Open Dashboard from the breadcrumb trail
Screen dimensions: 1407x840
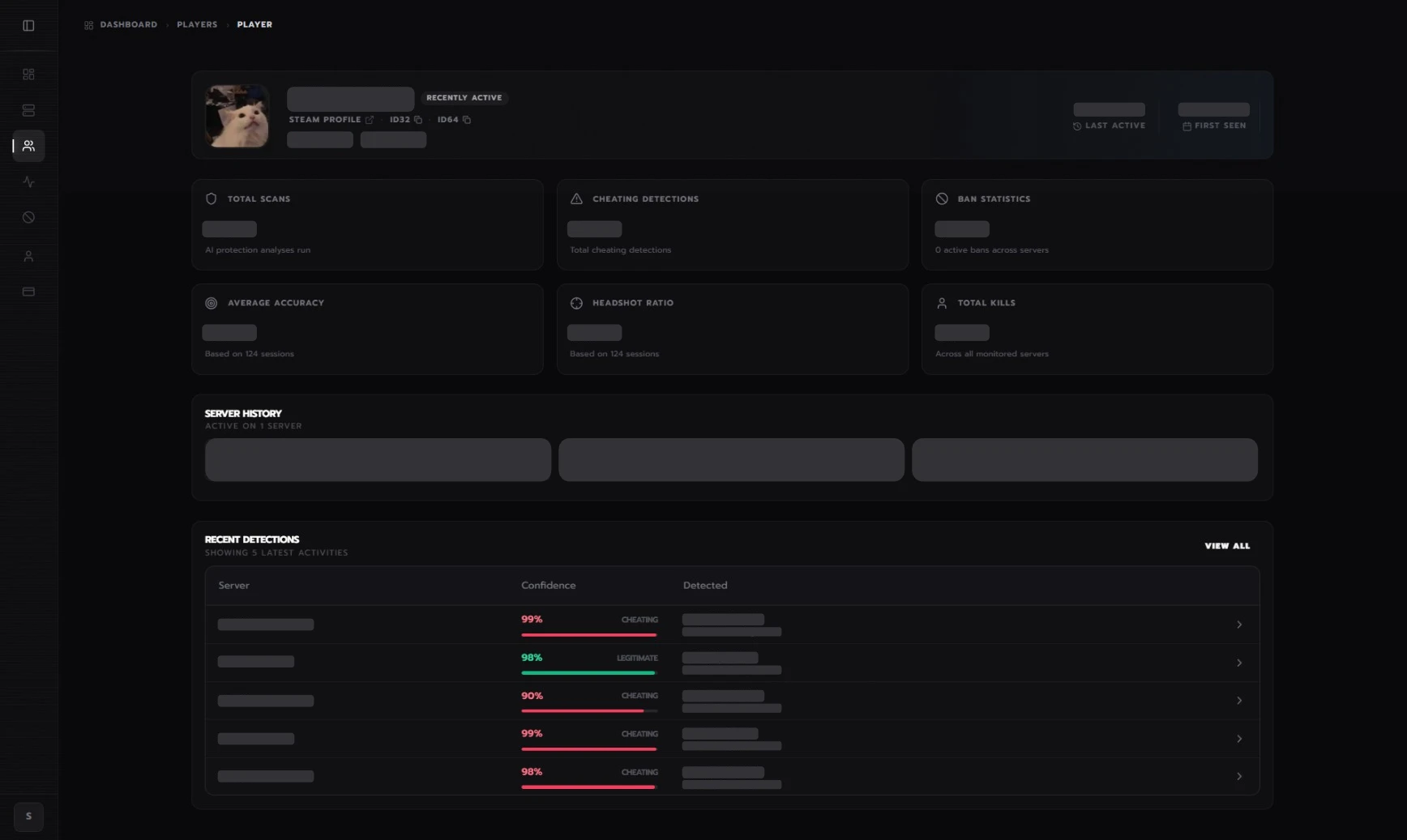pos(127,24)
